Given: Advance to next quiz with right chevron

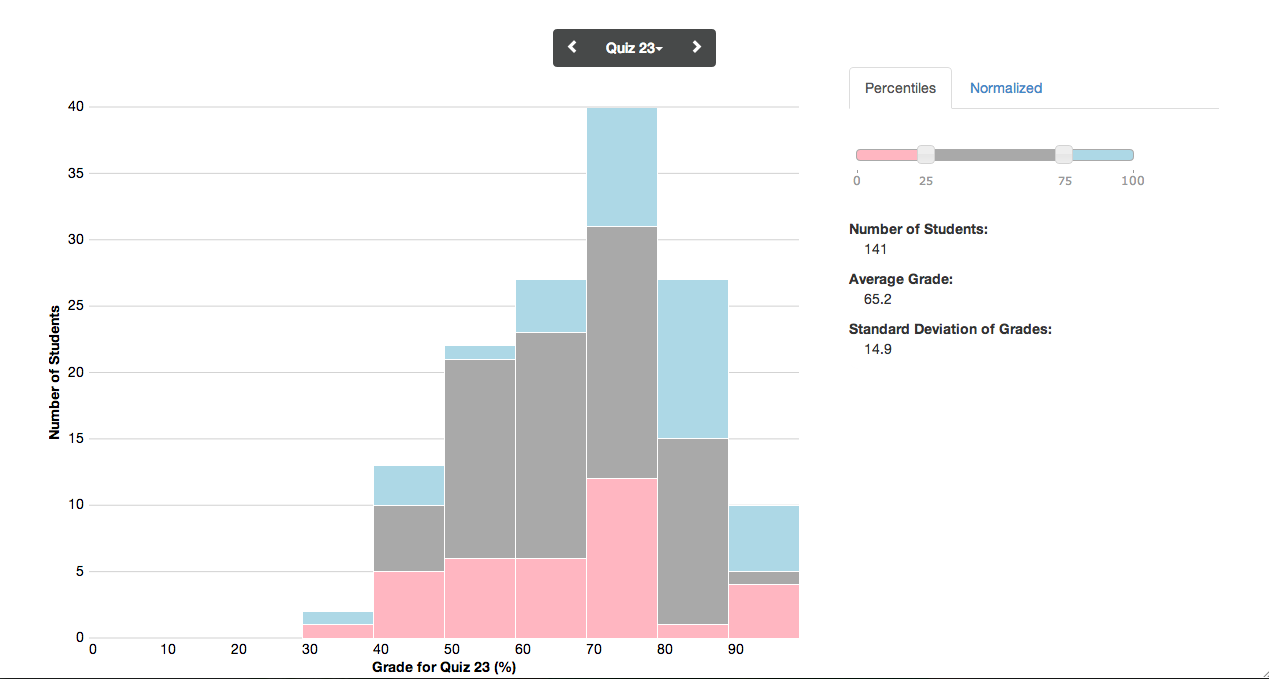Looking at the screenshot, I should (697, 47).
